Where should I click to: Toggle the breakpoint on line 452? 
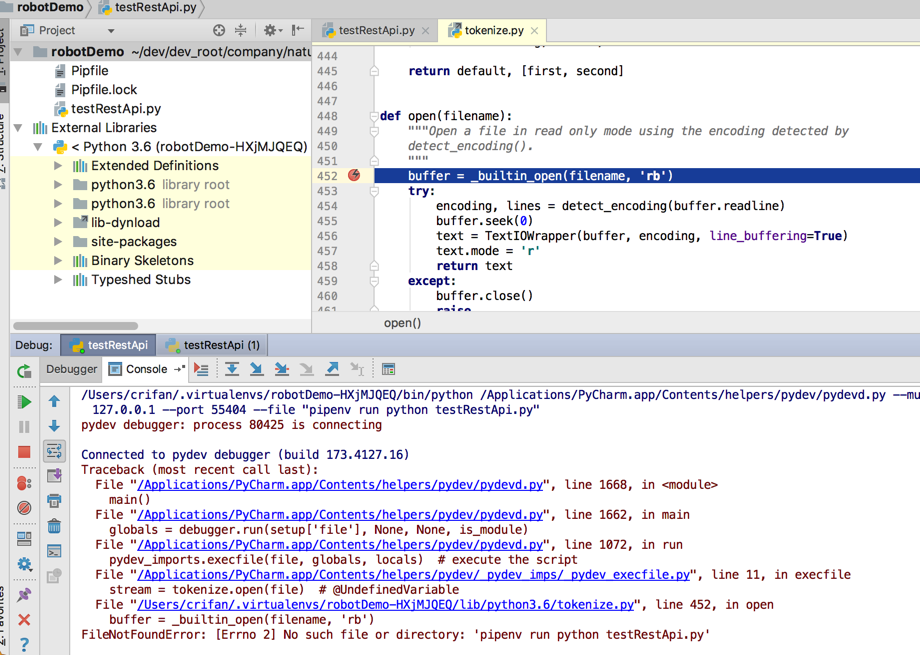pos(355,173)
